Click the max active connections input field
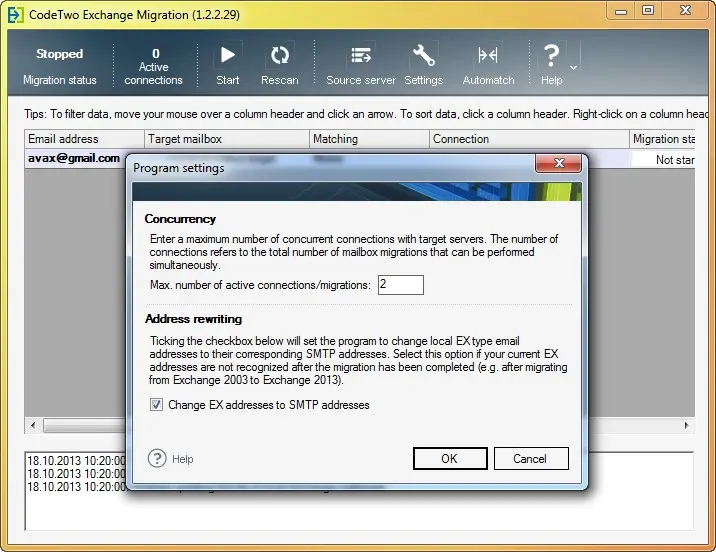This screenshot has width=716, height=552. click(400, 285)
